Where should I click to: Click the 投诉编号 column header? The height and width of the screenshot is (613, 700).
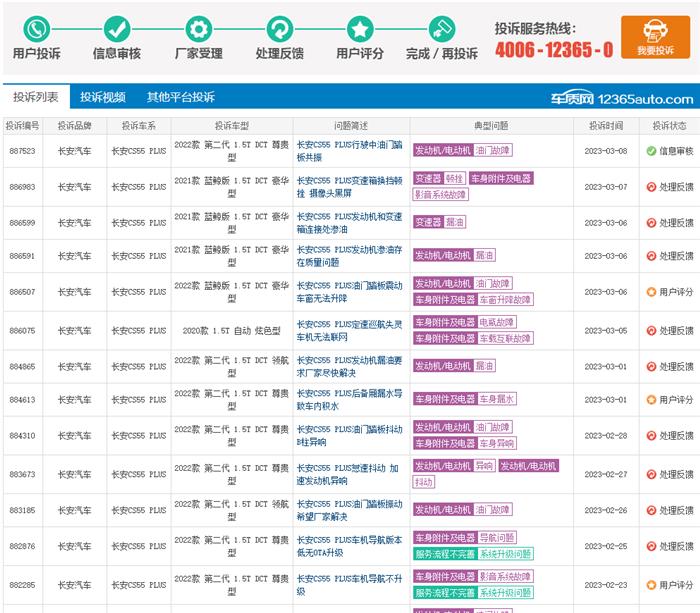22,126
